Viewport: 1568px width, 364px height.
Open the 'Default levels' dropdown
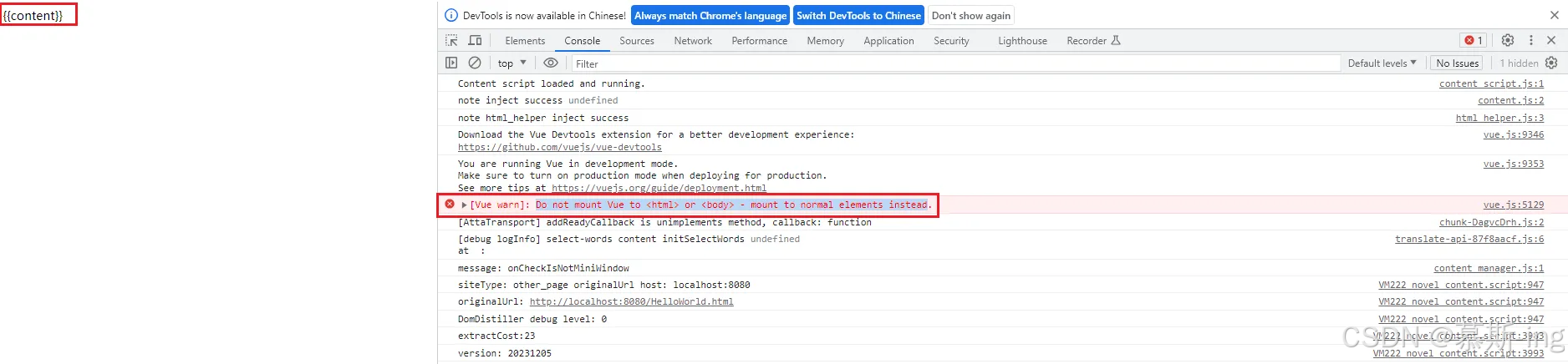point(1382,63)
